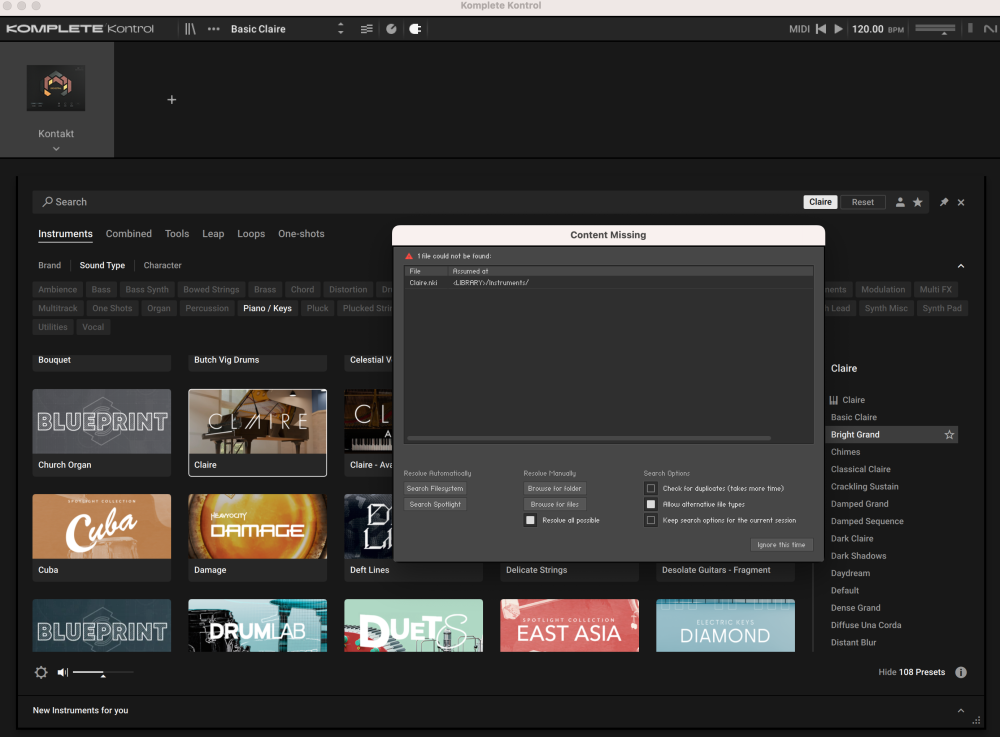Open the East Asia product tile
Image resolution: width=1000 pixels, height=737 pixels.
point(570,625)
